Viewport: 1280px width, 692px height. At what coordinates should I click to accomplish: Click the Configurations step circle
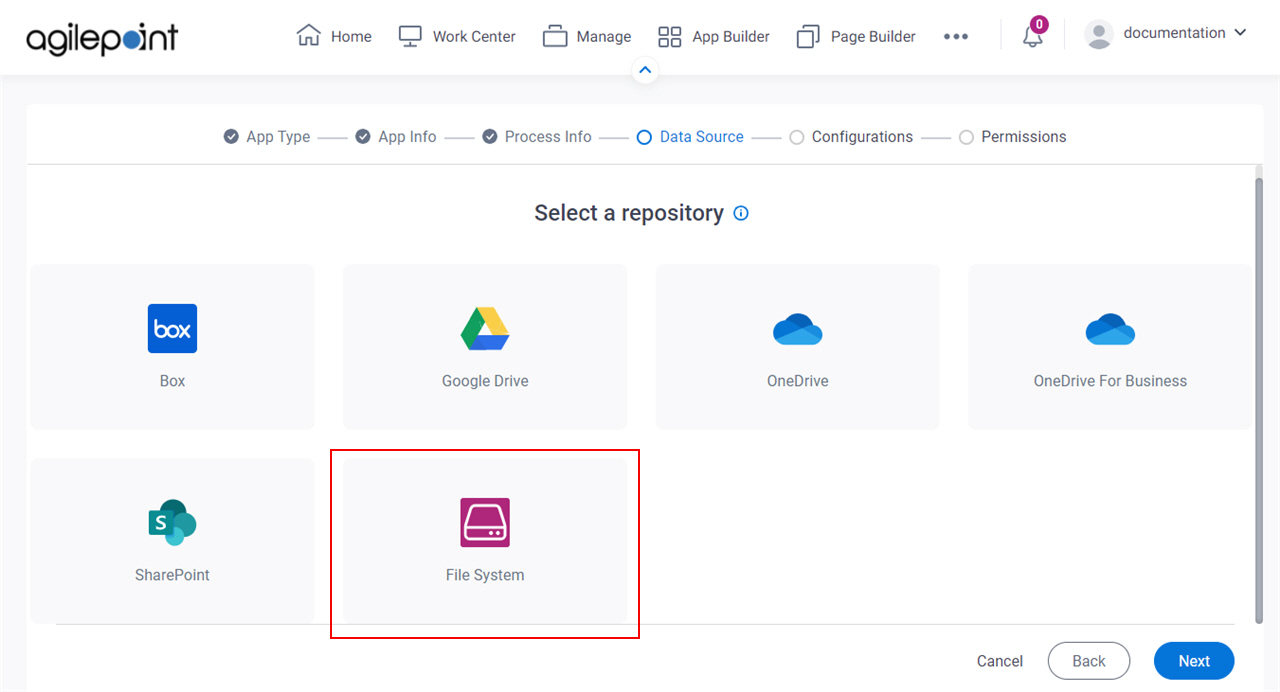[797, 137]
